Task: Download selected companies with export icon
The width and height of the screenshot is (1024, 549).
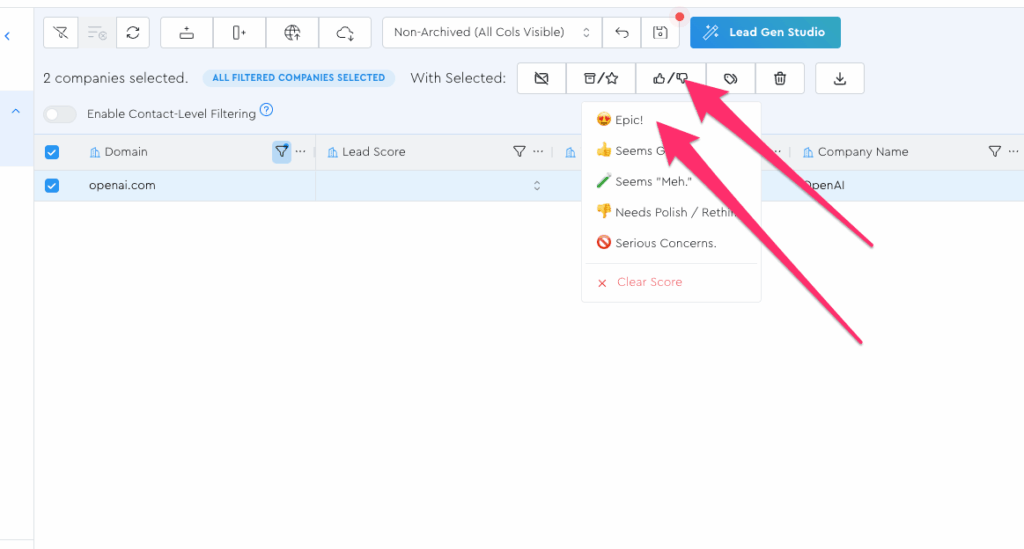Action: coord(839,78)
